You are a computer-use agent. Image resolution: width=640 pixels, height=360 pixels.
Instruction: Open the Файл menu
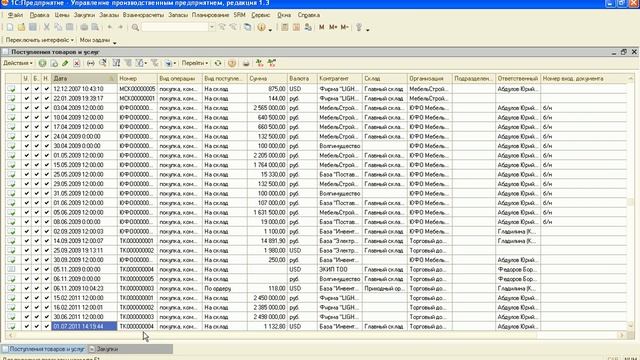click(15, 15)
